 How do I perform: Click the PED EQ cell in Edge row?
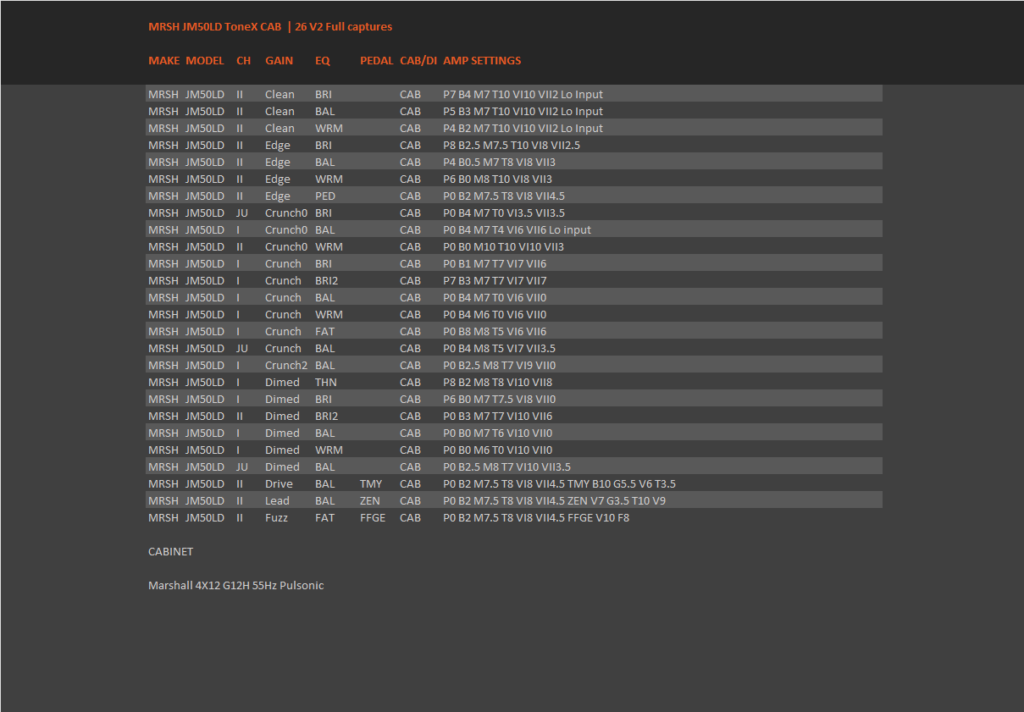point(325,197)
